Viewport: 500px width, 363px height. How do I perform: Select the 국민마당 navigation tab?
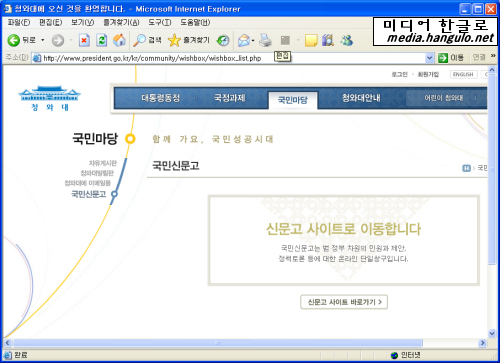(x=293, y=100)
